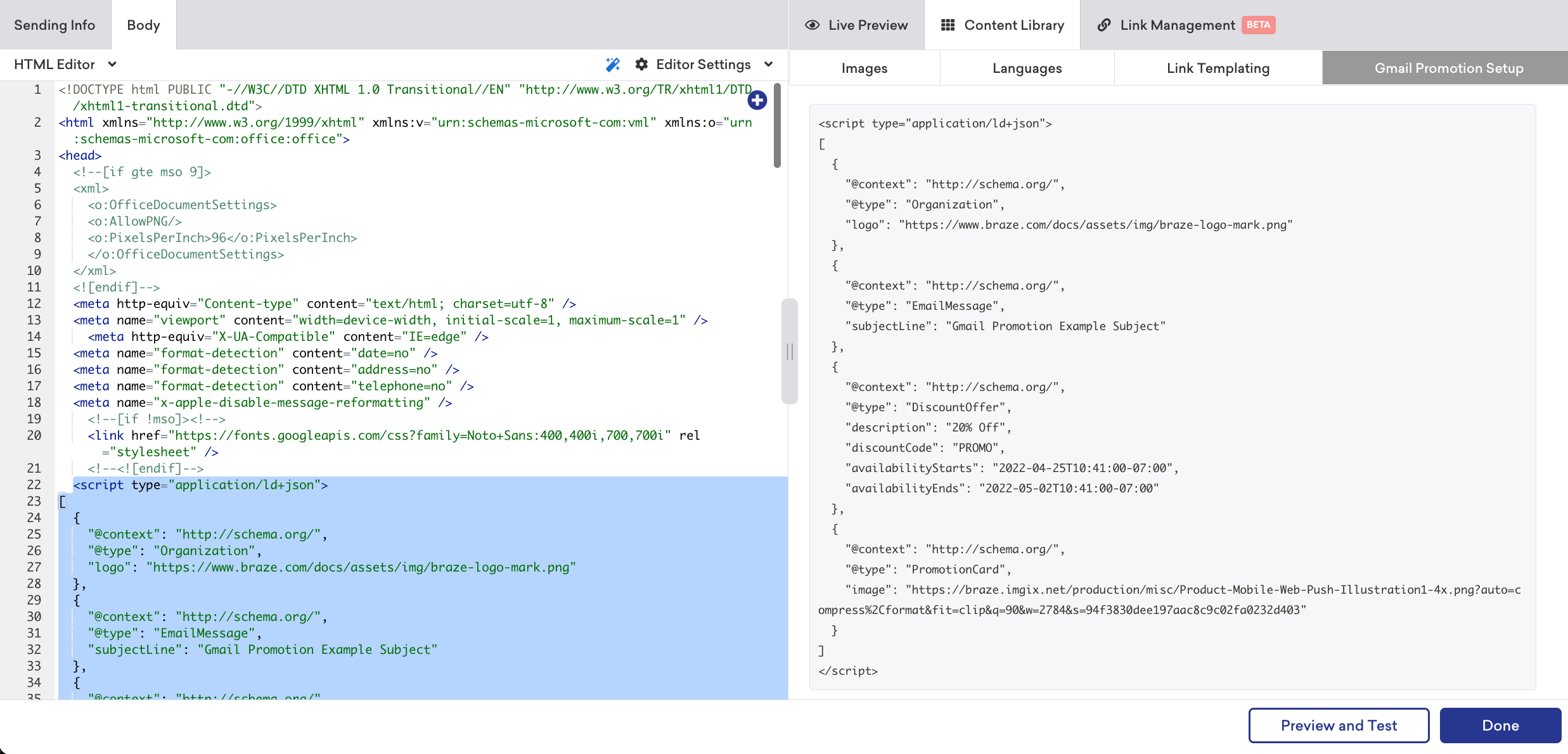Select the Images sub-tab
Viewport: 1568px width, 754px height.
tap(864, 68)
